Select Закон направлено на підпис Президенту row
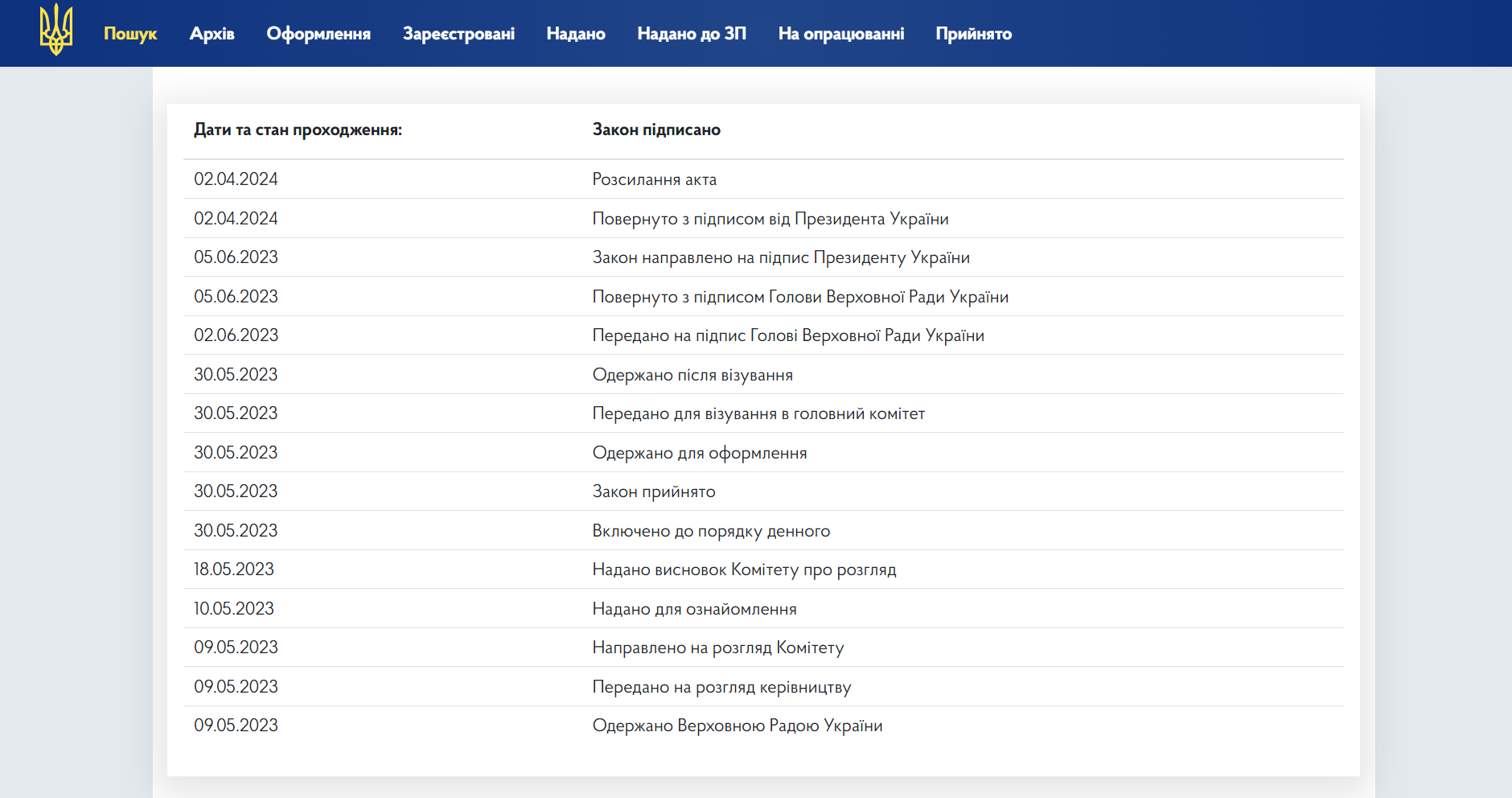 point(781,257)
